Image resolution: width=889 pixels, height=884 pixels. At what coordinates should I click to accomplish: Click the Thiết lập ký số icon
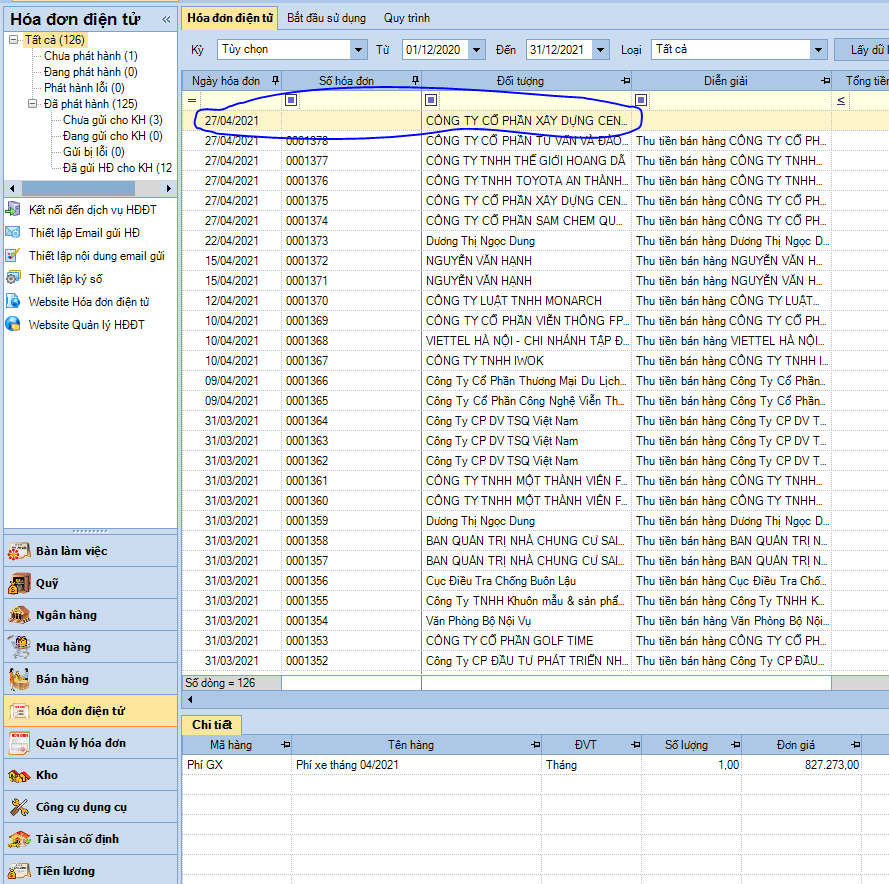12,278
